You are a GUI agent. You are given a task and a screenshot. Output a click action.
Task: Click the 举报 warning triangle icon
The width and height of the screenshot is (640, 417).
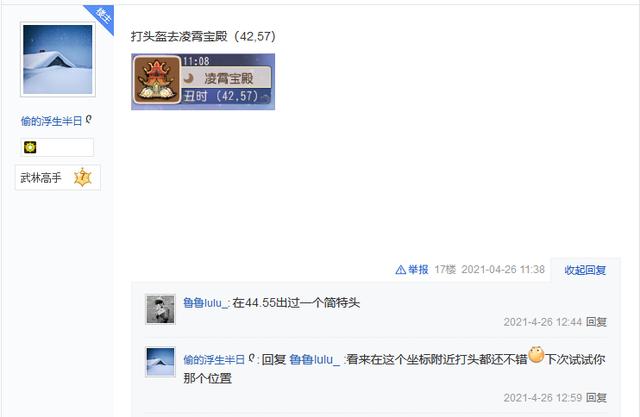[x=400, y=270]
